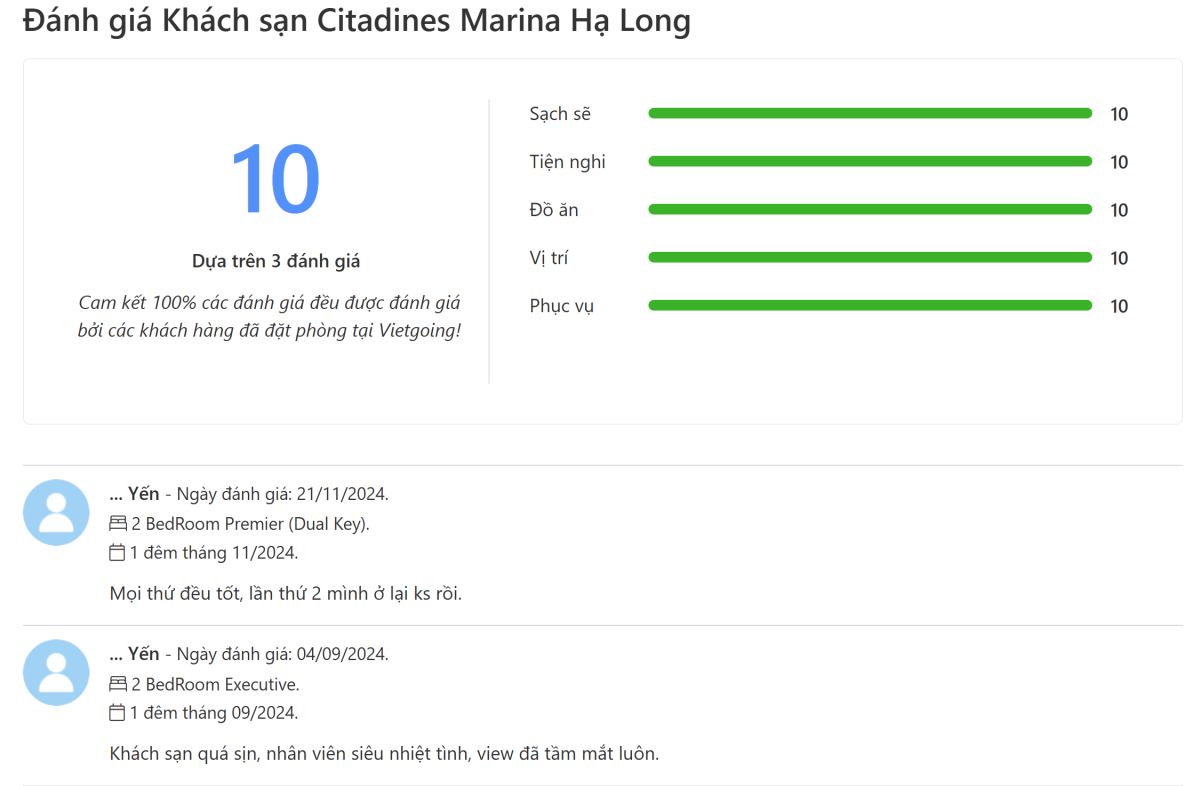Viewport: 1200px width, 786px height.
Task: Click the Sạch sẽ rating bar
Action: 870,114
